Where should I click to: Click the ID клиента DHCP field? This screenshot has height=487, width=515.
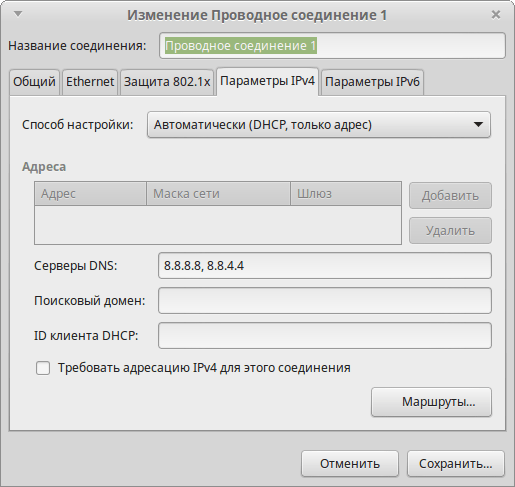pos(325,336)
